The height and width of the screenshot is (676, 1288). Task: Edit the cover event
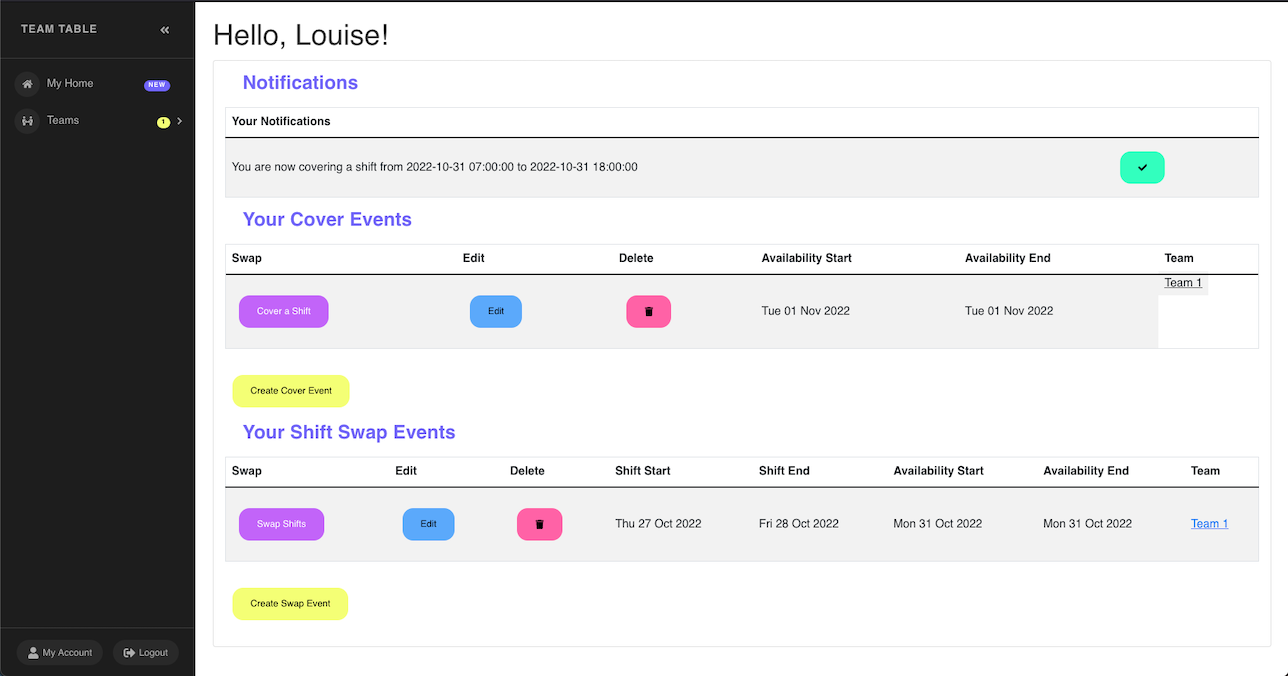coord(496,312)
